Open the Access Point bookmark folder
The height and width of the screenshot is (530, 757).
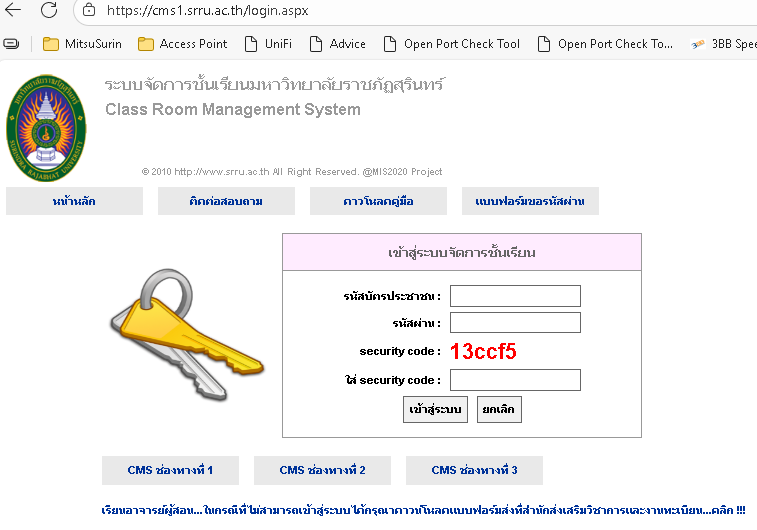pyautogui.click(x=182, y=44)
